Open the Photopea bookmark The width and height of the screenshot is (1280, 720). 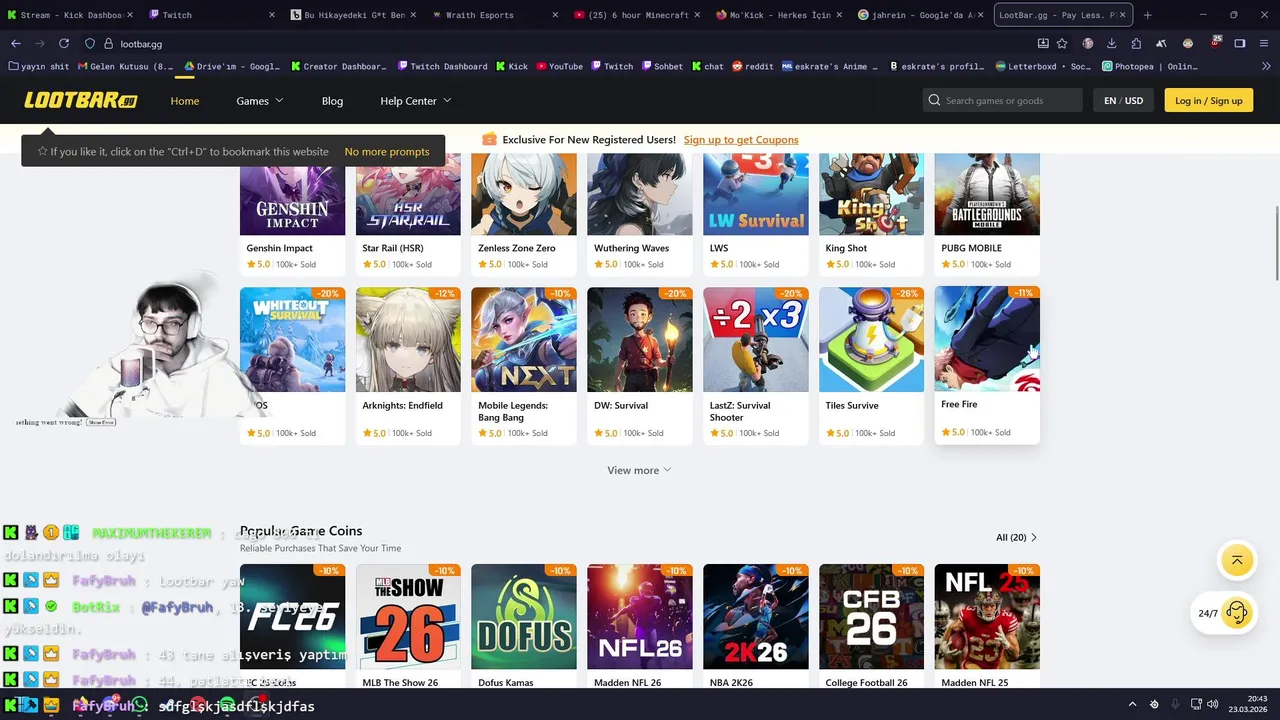point(1149,66)
